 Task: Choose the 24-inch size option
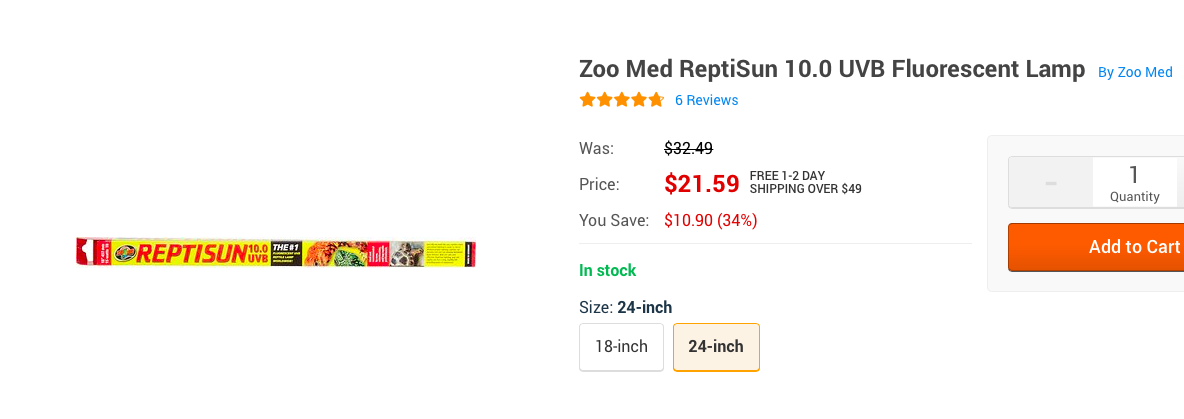[716, 347]
